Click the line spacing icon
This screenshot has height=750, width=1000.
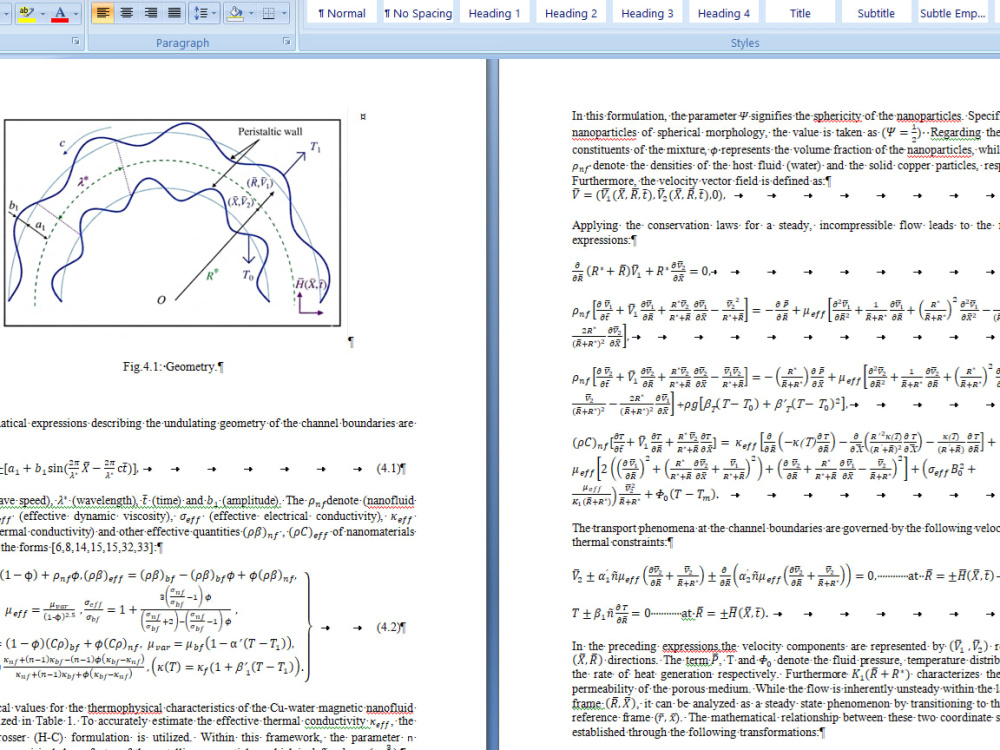(200, 13)
